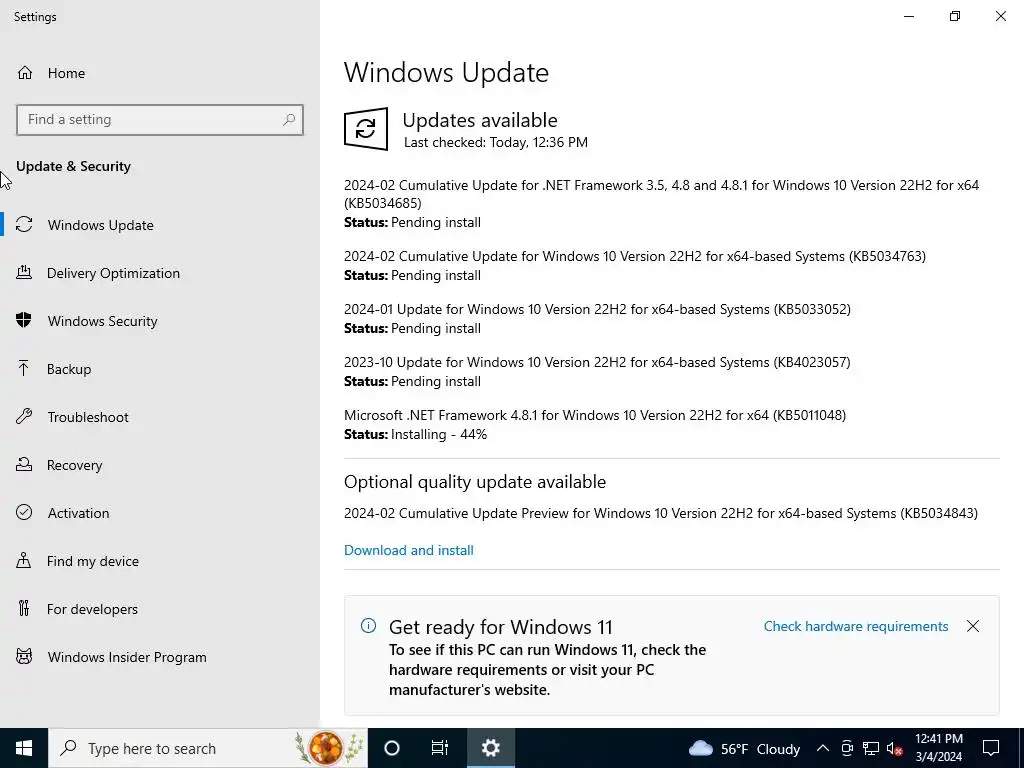Click the Type here to search taskbar box
This screenshot has height=768, width=1024.
(208, 748)
